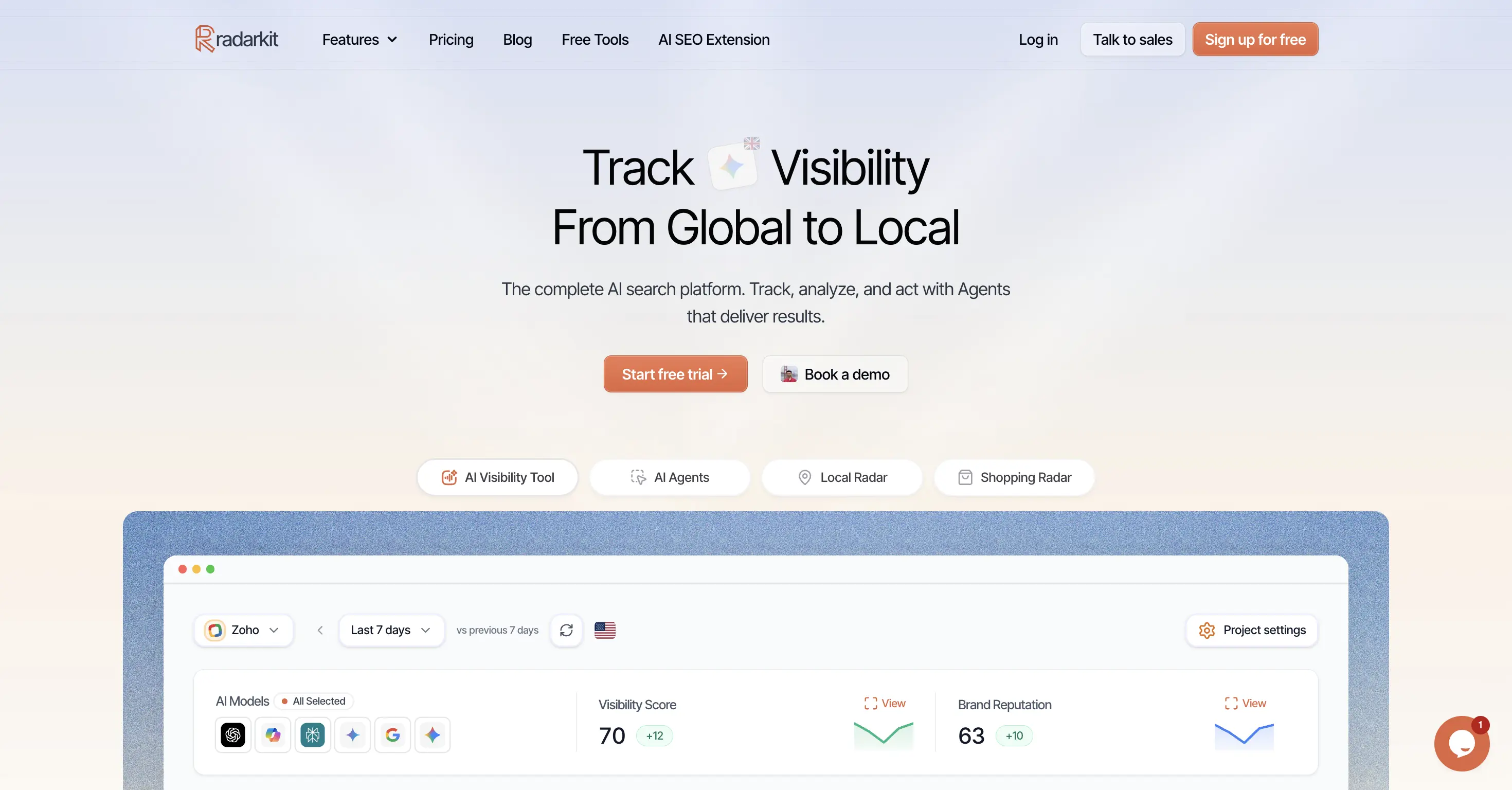Click the demo host avatar photo

[789, 374]
